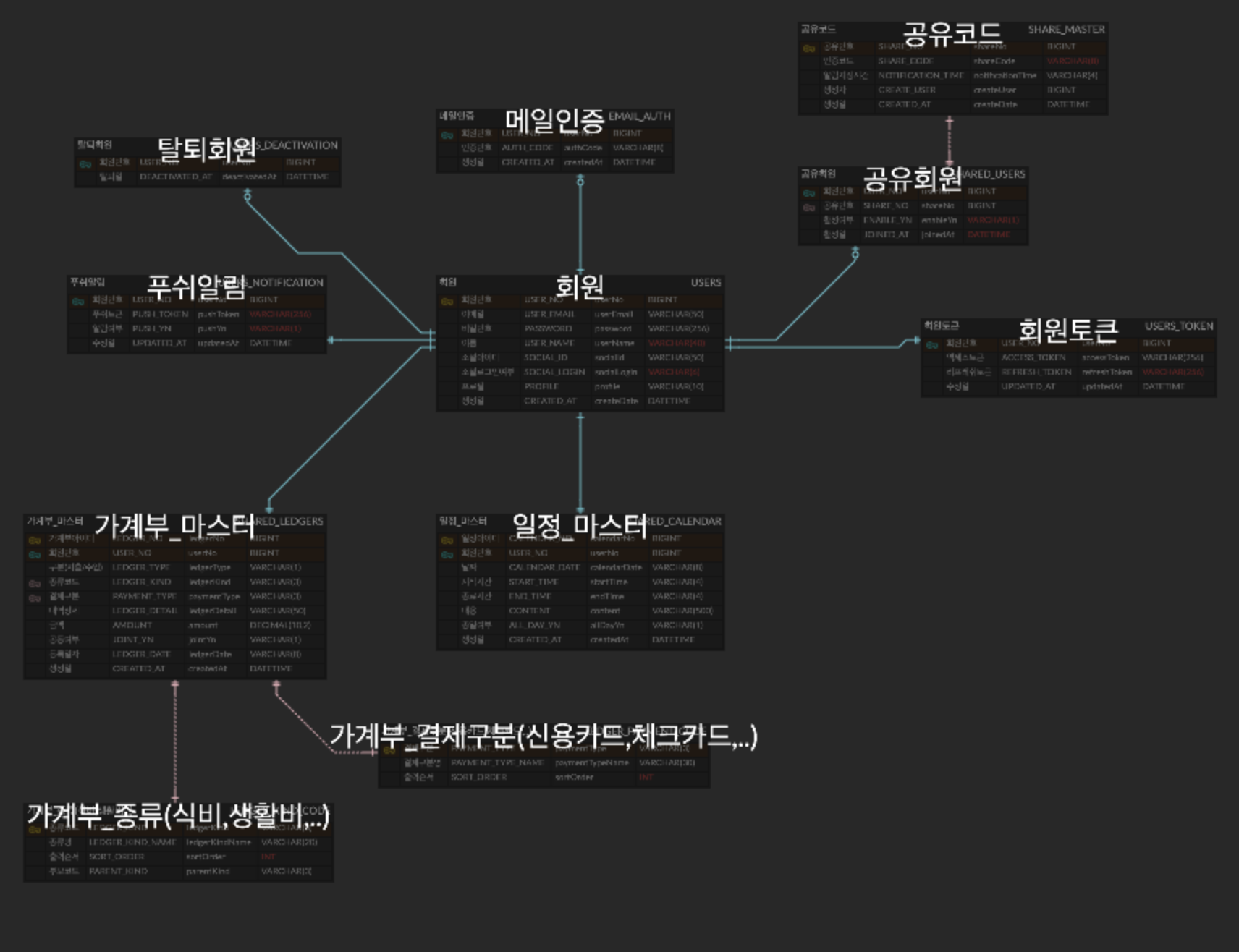Click the teal key icon in the NOTIFICATION table
This screenshot has width=1239, height=952.
78,301
